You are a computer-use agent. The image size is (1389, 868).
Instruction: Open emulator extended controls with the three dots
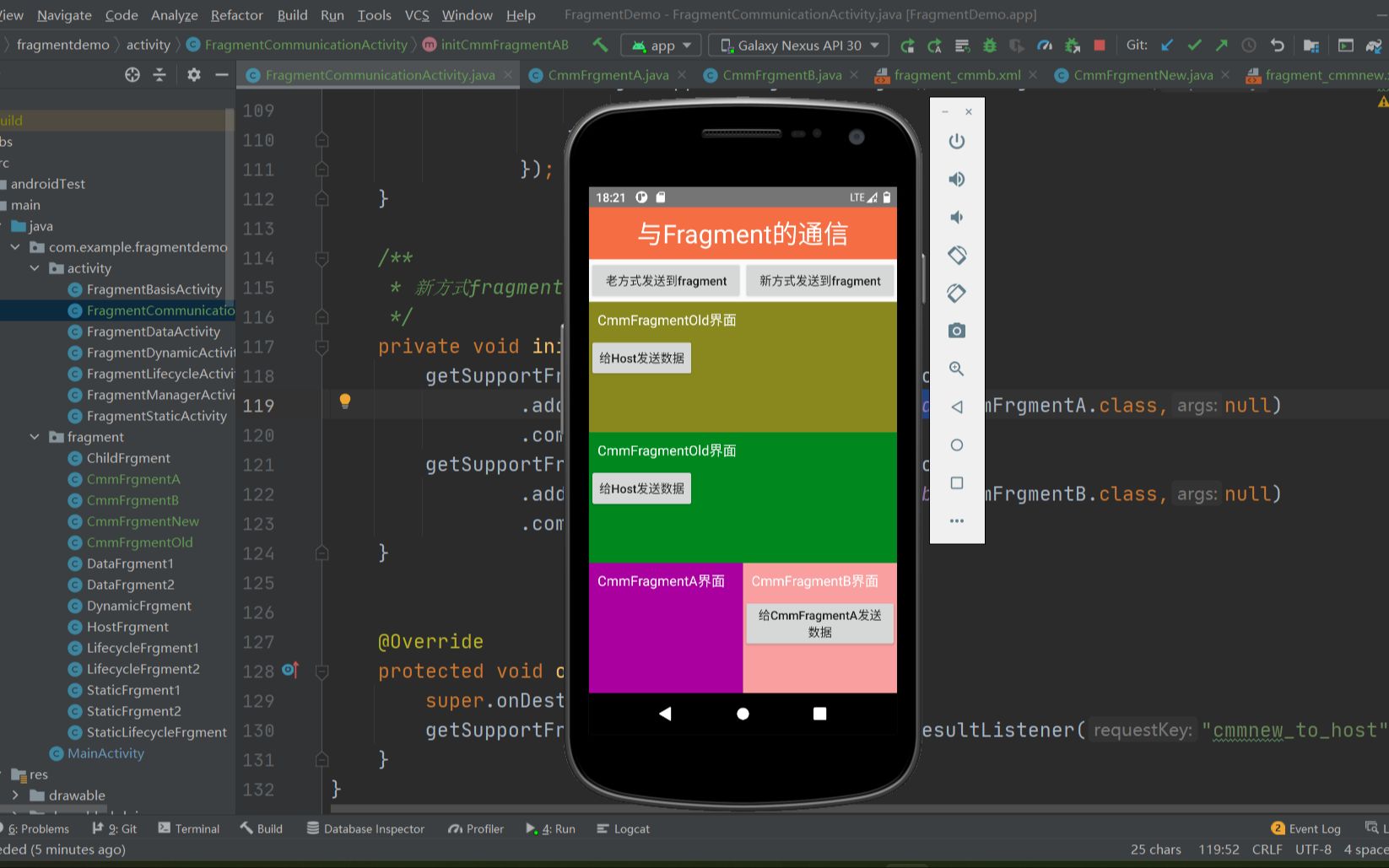click(956, 520)
